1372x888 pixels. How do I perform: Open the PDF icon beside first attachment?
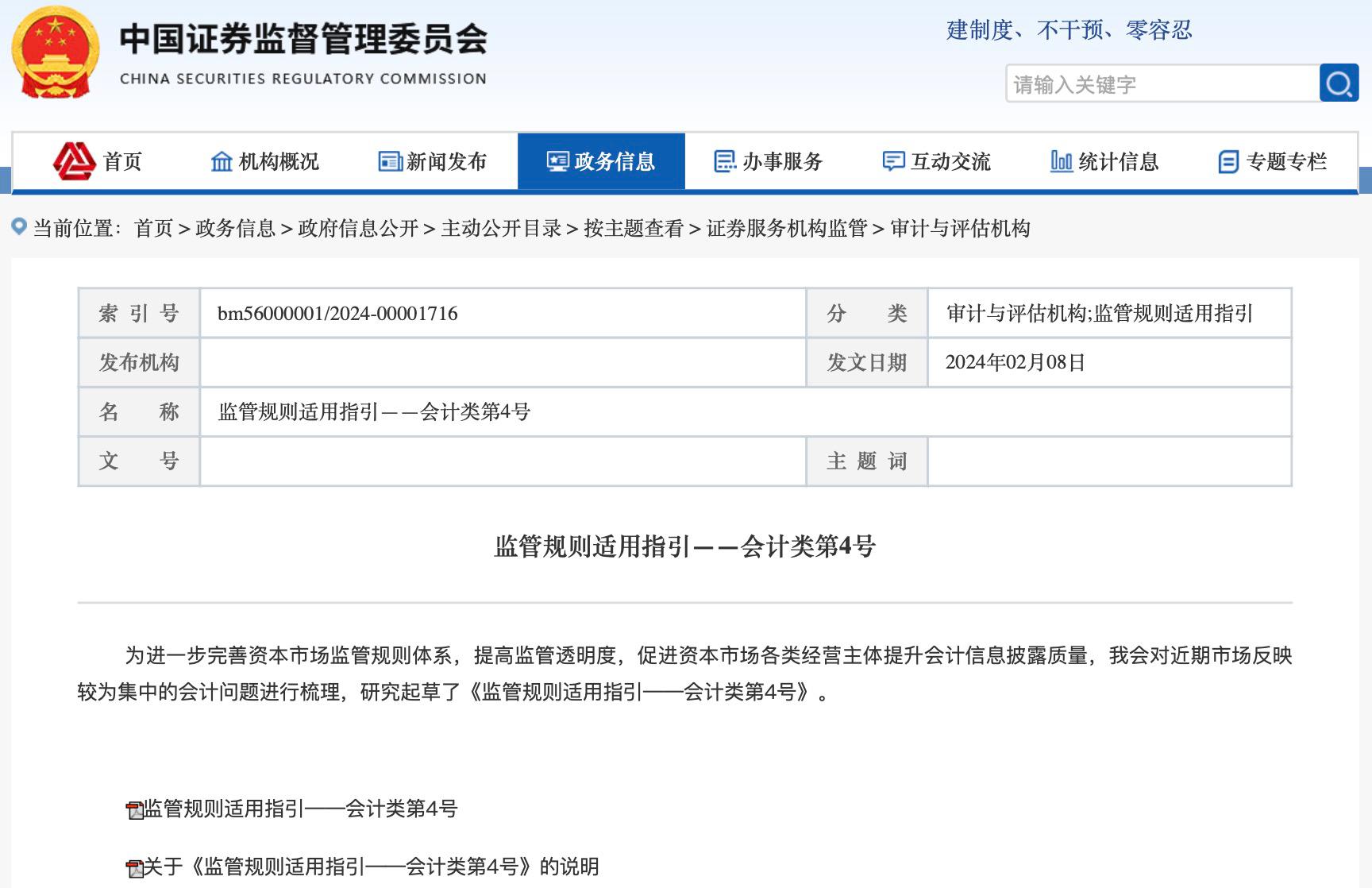tap(133, 810)
